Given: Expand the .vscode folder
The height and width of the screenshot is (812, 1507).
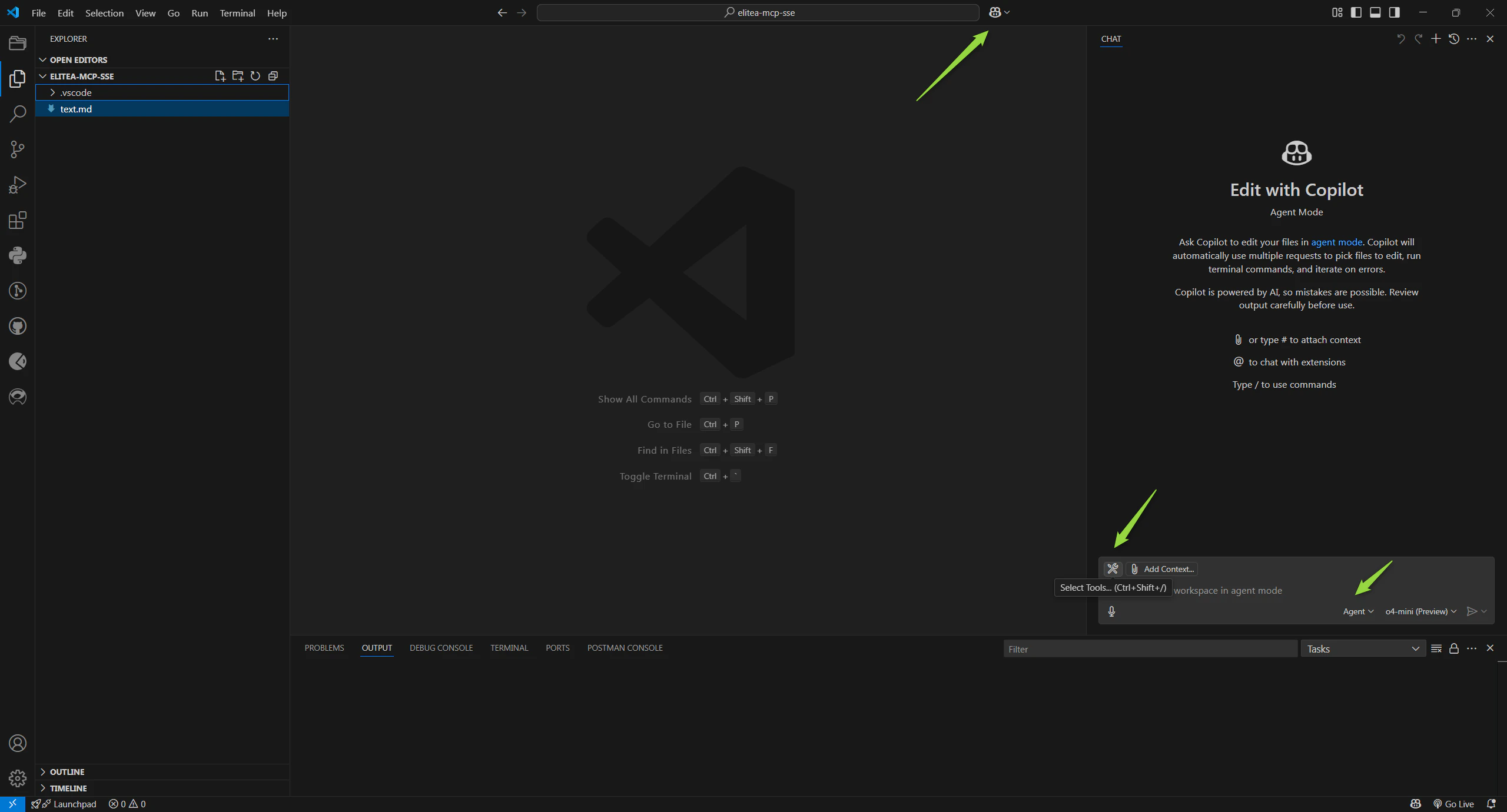Looking at the screenshot, I should click(76, 92).
